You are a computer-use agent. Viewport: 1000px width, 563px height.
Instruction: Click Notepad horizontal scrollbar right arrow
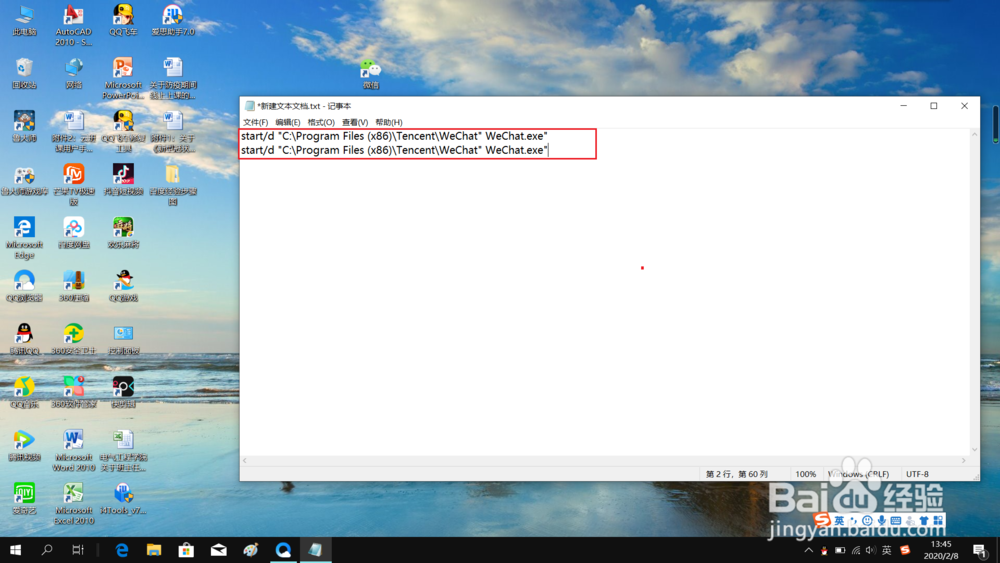964,460
